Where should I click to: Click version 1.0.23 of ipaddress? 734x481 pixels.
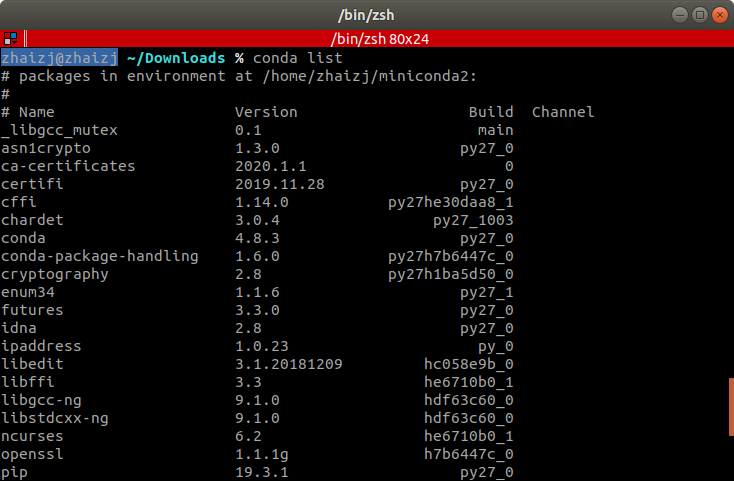(x=262, y=346)
